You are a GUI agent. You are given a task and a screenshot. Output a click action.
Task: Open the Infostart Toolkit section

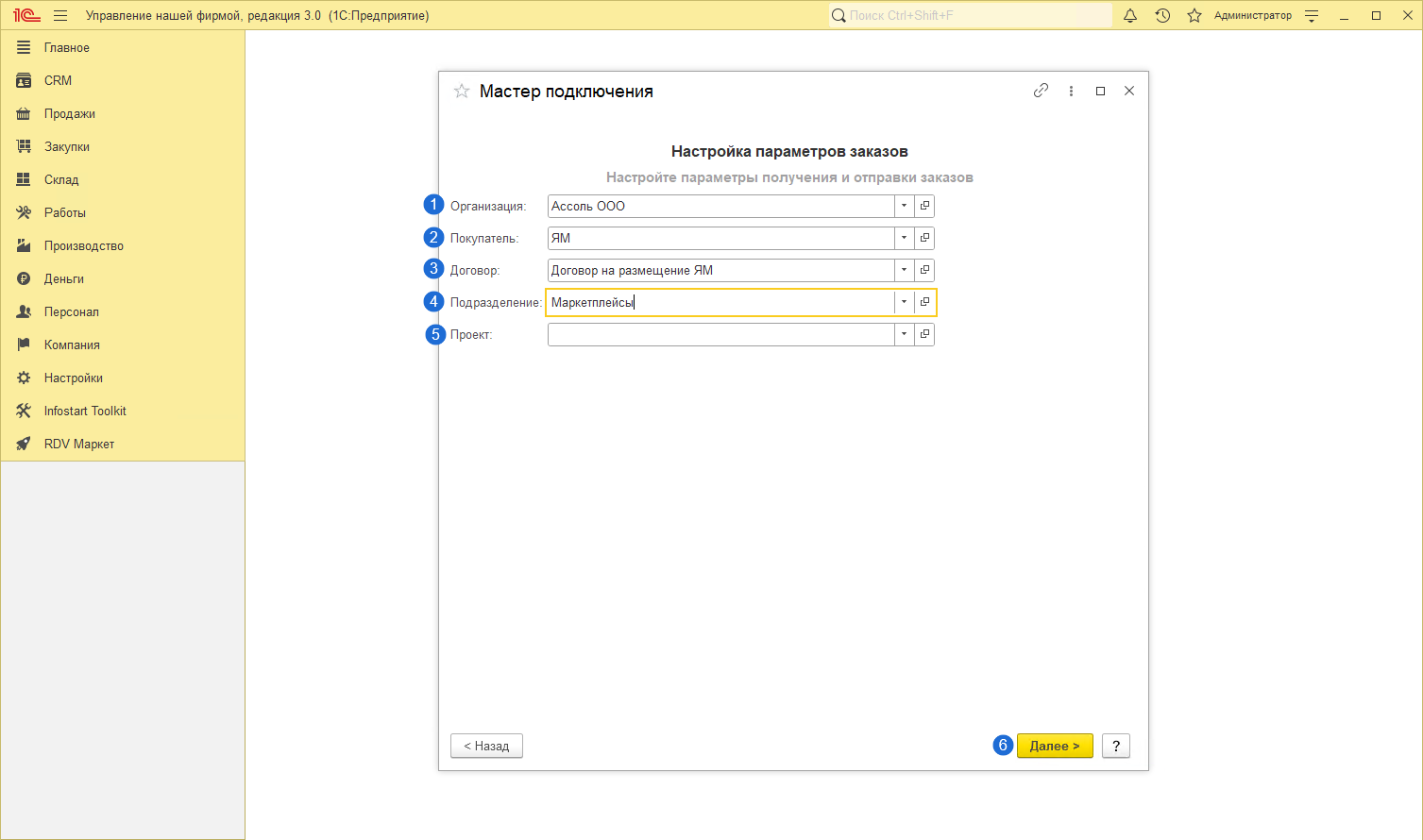123,411
